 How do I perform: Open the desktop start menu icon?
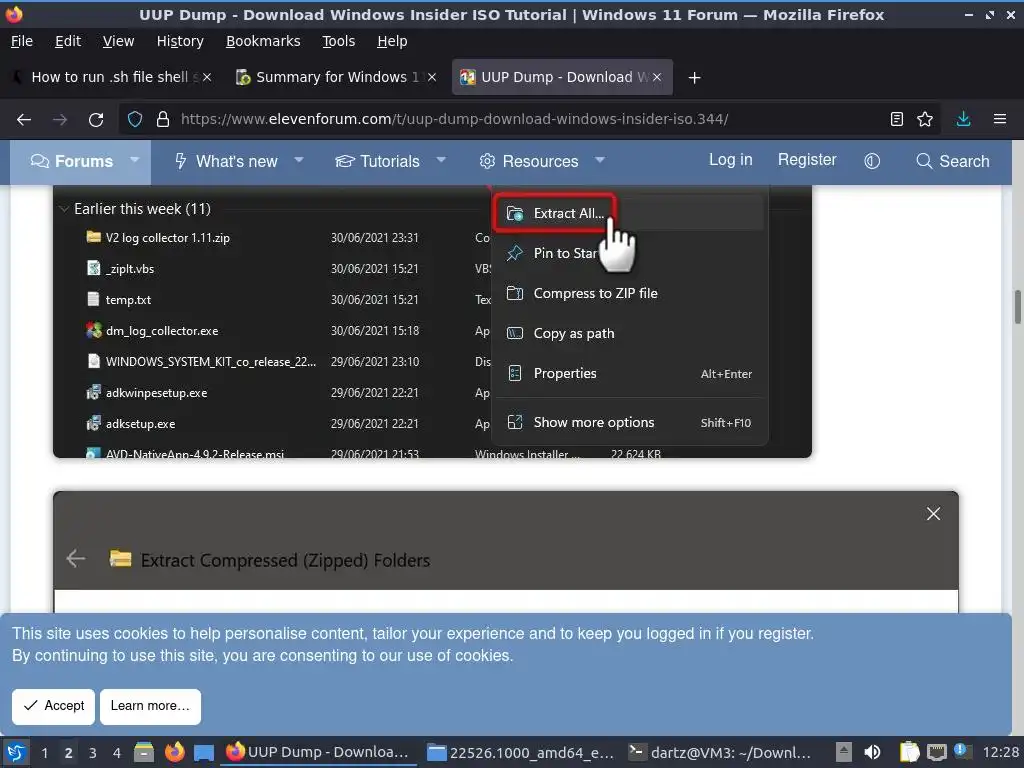(x=16, y=752)
